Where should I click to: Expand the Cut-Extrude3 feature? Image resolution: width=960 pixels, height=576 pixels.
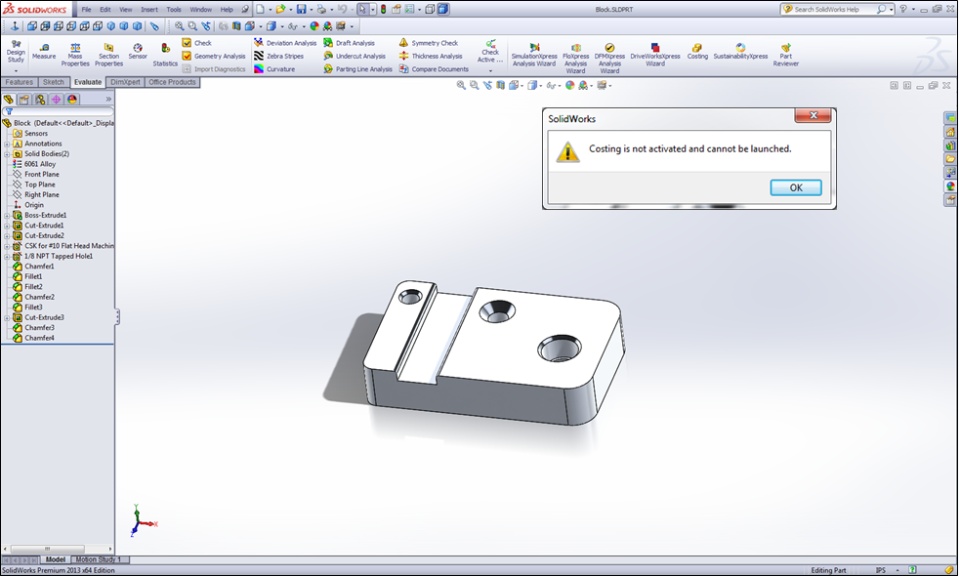coord(7,318)
